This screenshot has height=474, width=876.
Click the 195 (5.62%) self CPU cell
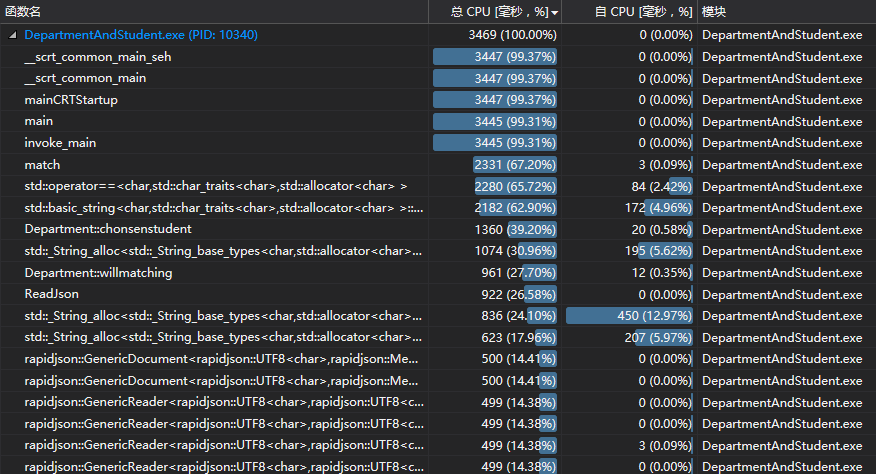click(x=630, y=251)
